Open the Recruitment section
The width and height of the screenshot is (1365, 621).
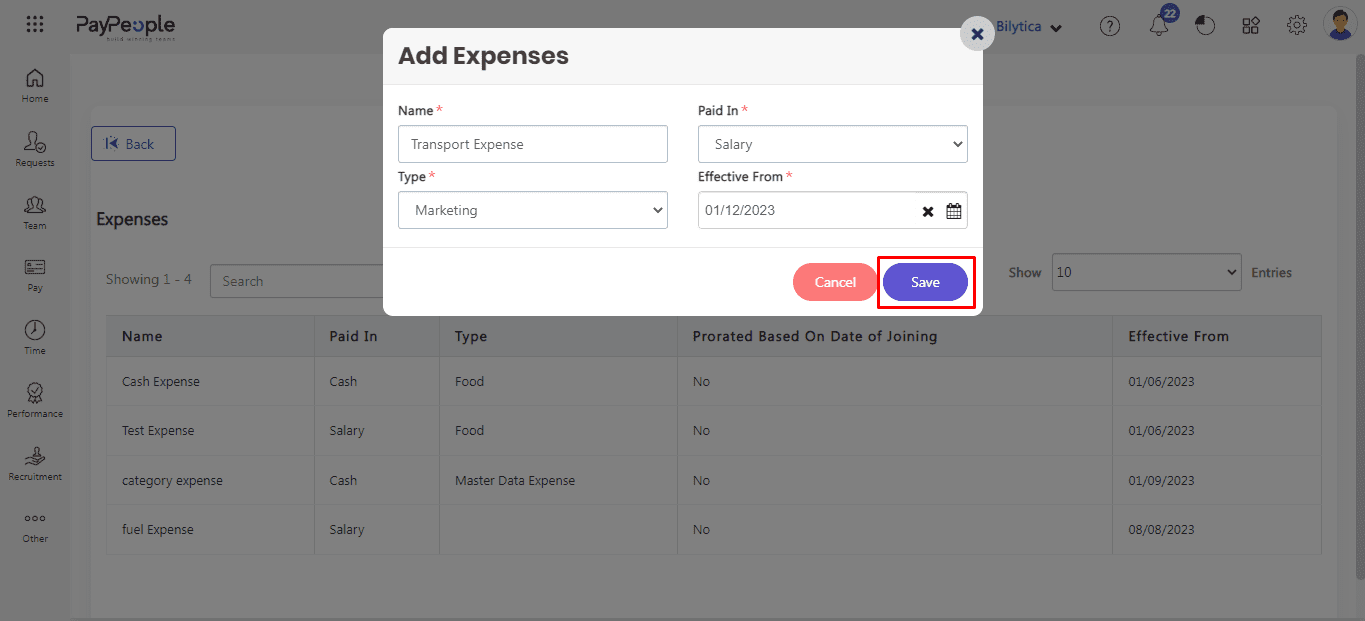[x=34, y=460]
